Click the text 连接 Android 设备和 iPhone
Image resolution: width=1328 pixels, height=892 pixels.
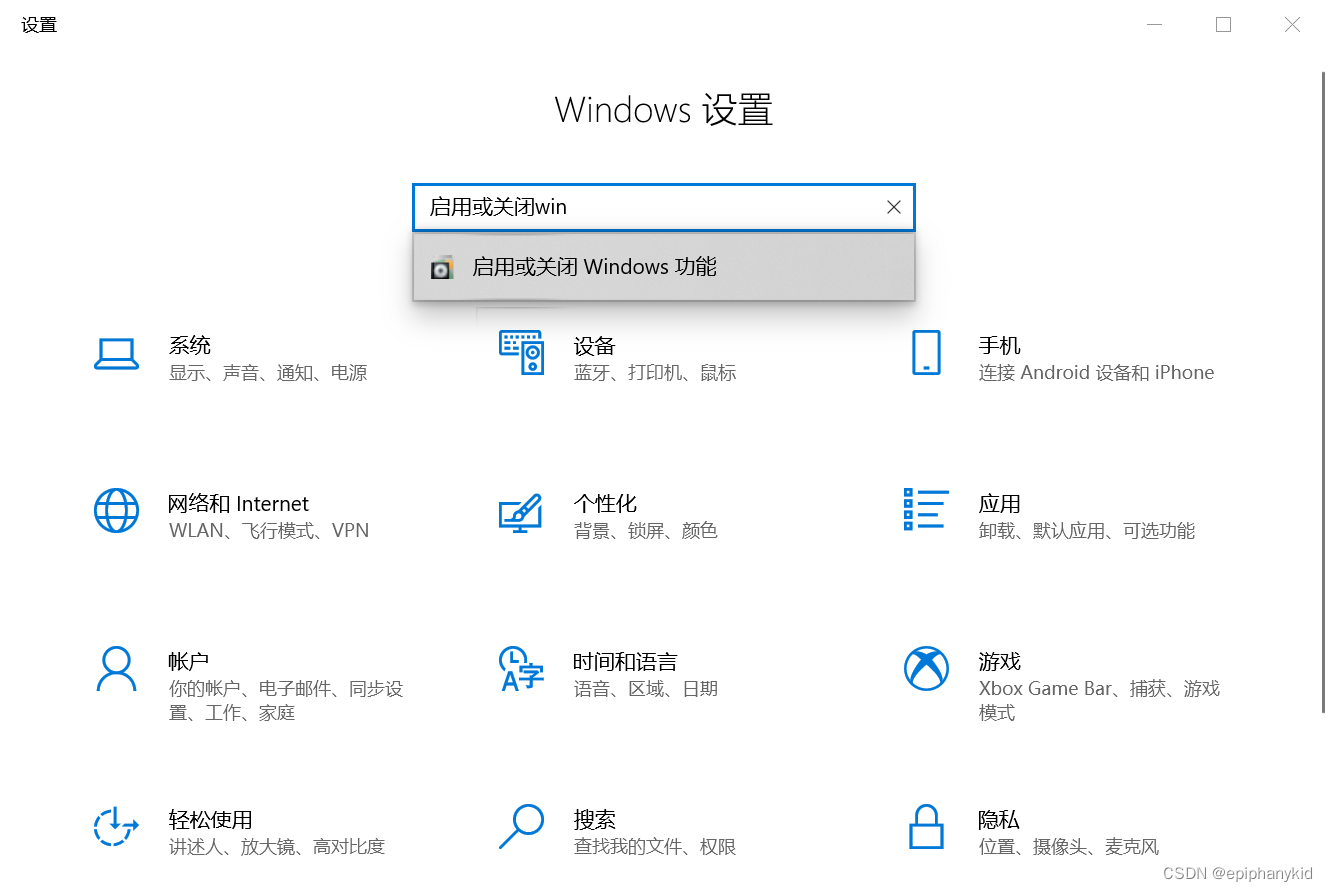pyautogui.click(x=1096, y=373)
